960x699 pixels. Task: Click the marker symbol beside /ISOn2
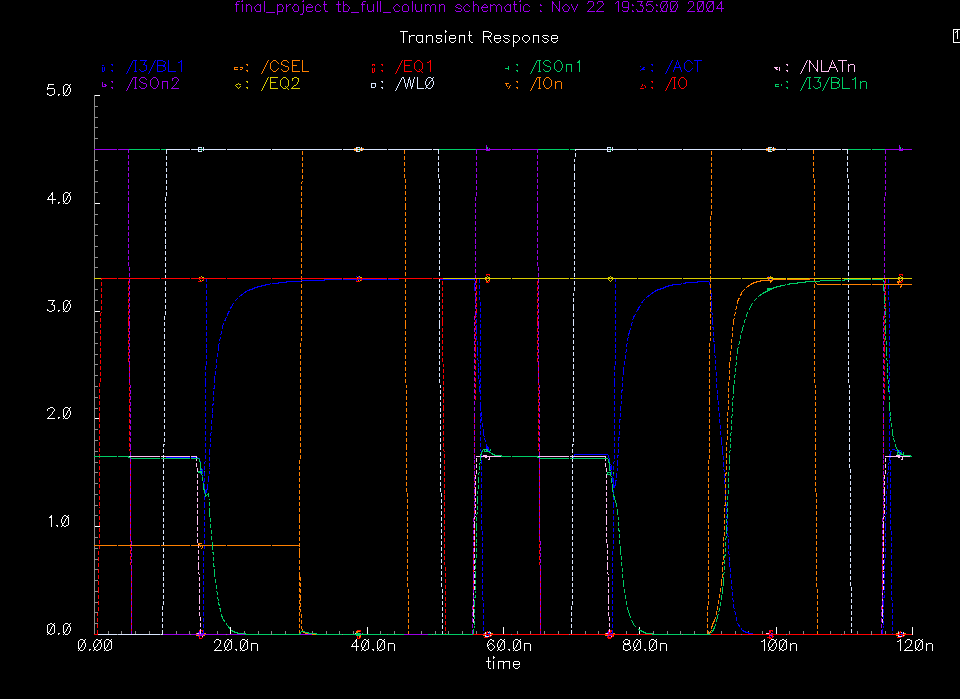click(x=106, y=85)
